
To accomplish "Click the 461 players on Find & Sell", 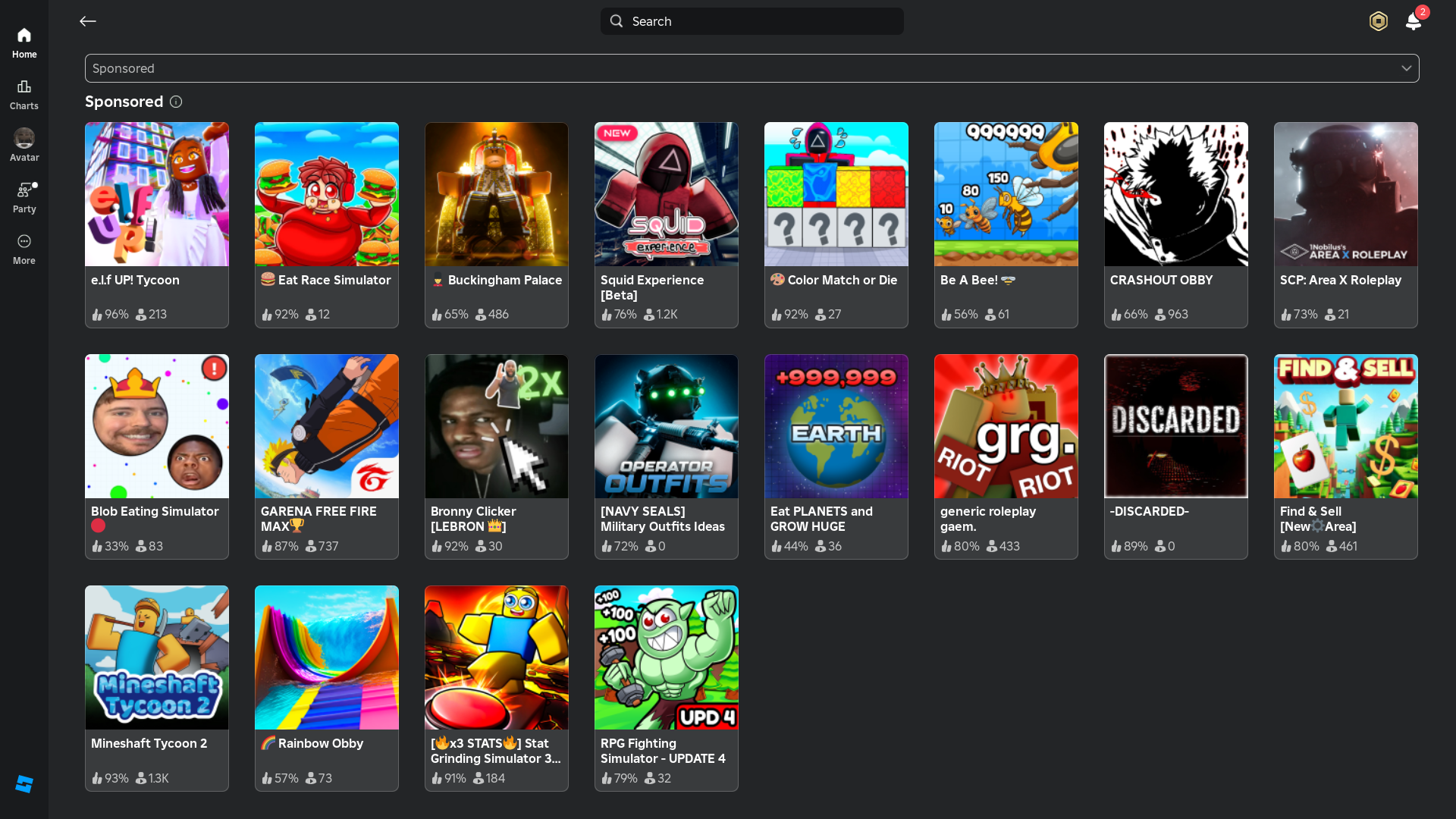I will [1343, 546].
